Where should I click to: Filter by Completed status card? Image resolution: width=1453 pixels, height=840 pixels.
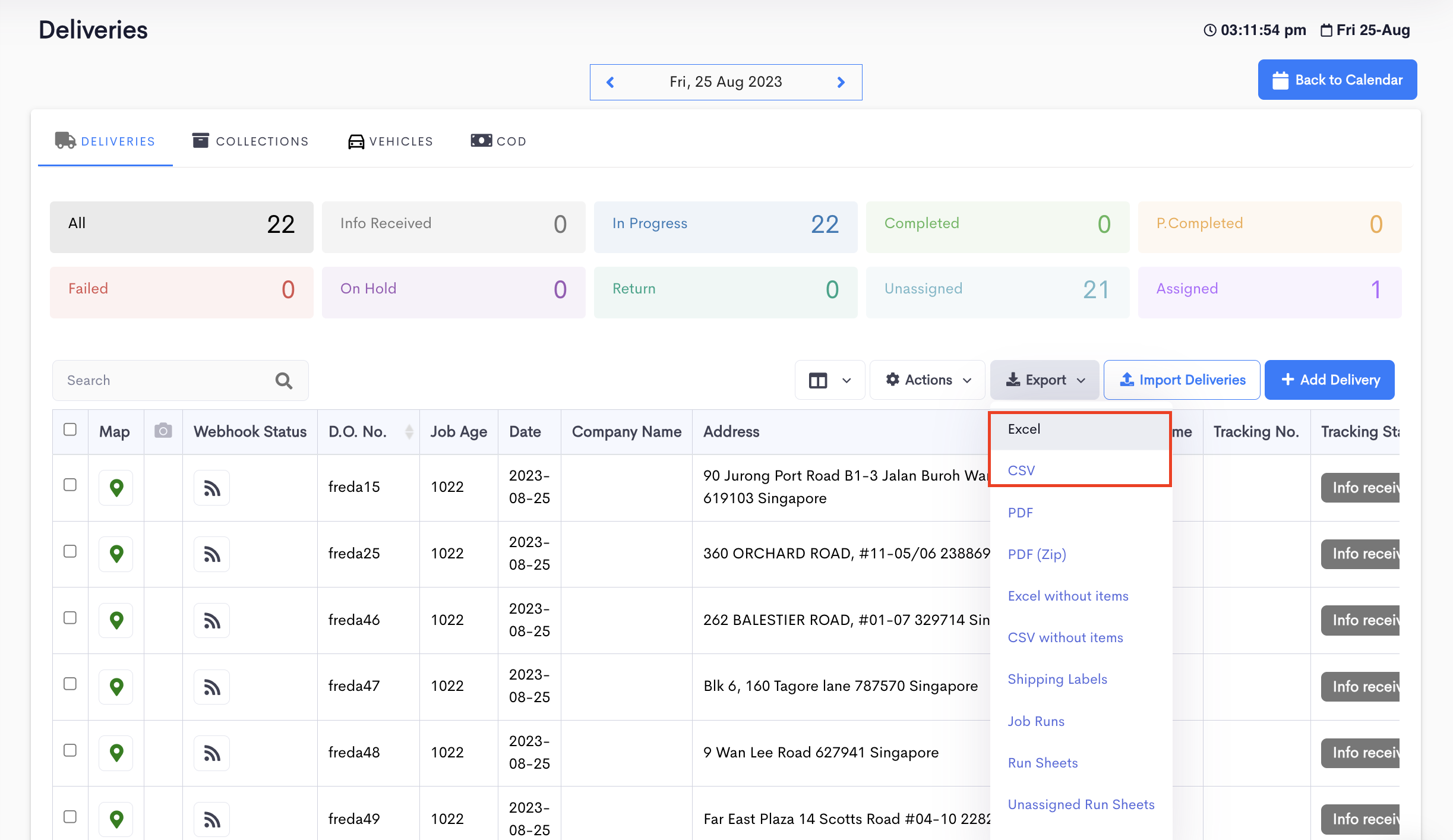pyautogui.click(x=997, y=227)
